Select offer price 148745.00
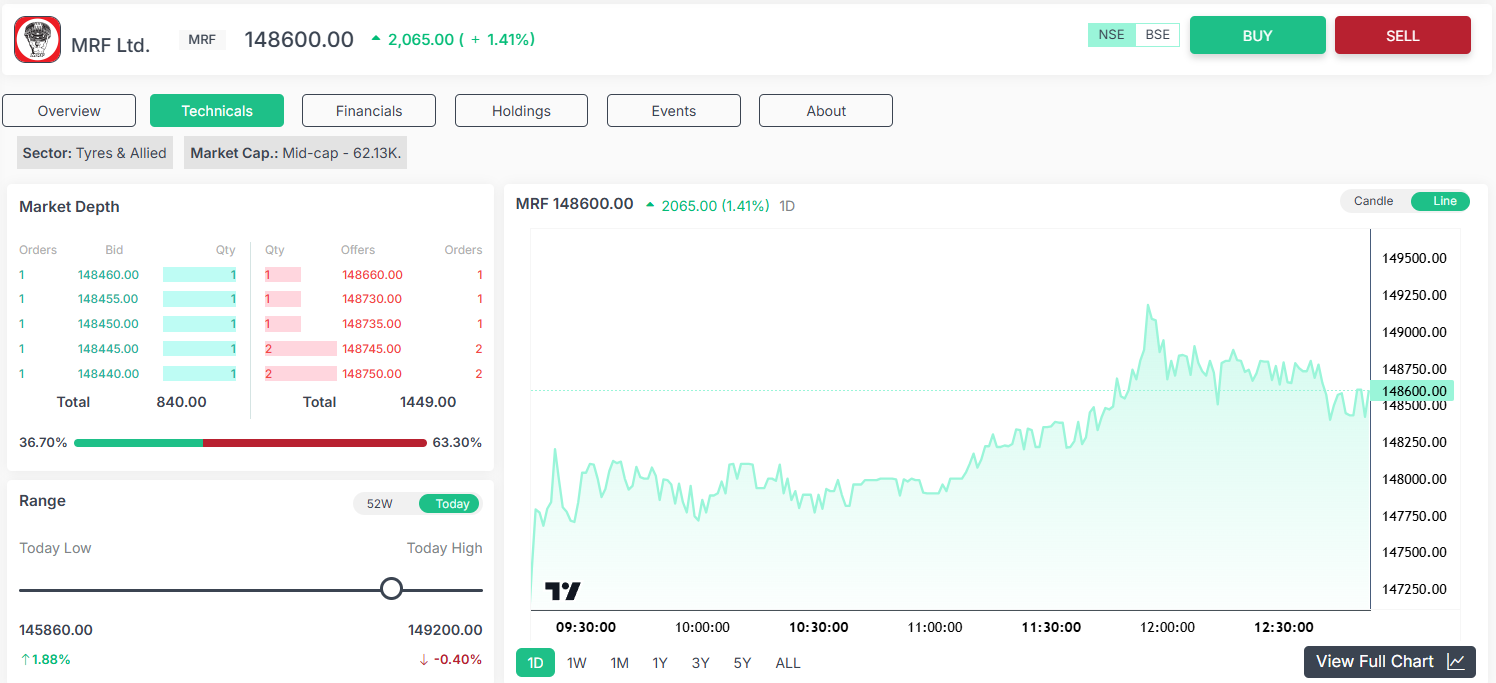 tap(372, 349)
